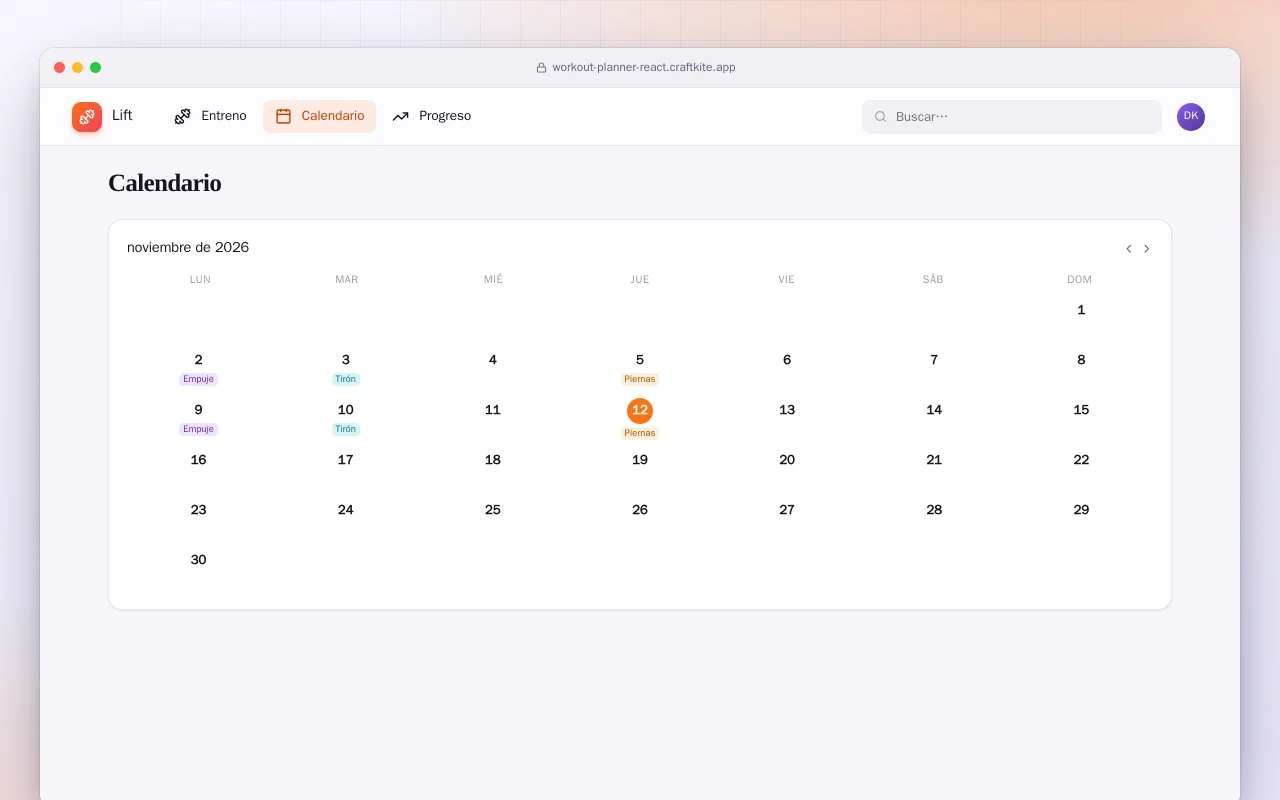Viewport: 1280px width, 800px height.
Task: Select day 28 in the calendar
Action: point(934,510)
